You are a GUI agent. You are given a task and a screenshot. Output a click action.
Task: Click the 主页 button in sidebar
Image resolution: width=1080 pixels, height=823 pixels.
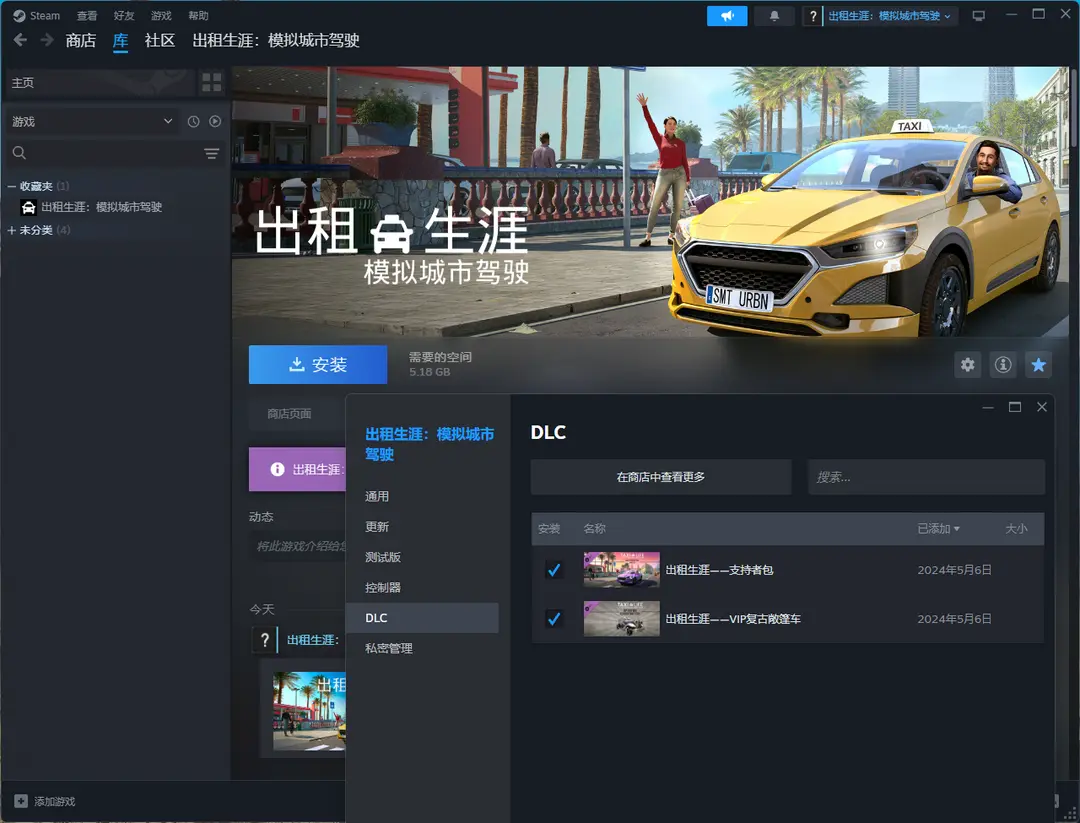point(100,83)
